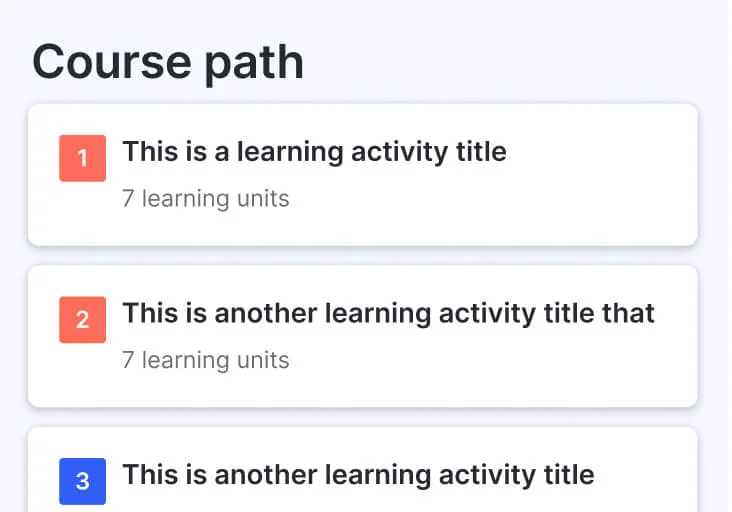
Task: Click the "Course path" heading
Action: coord(168,63)
